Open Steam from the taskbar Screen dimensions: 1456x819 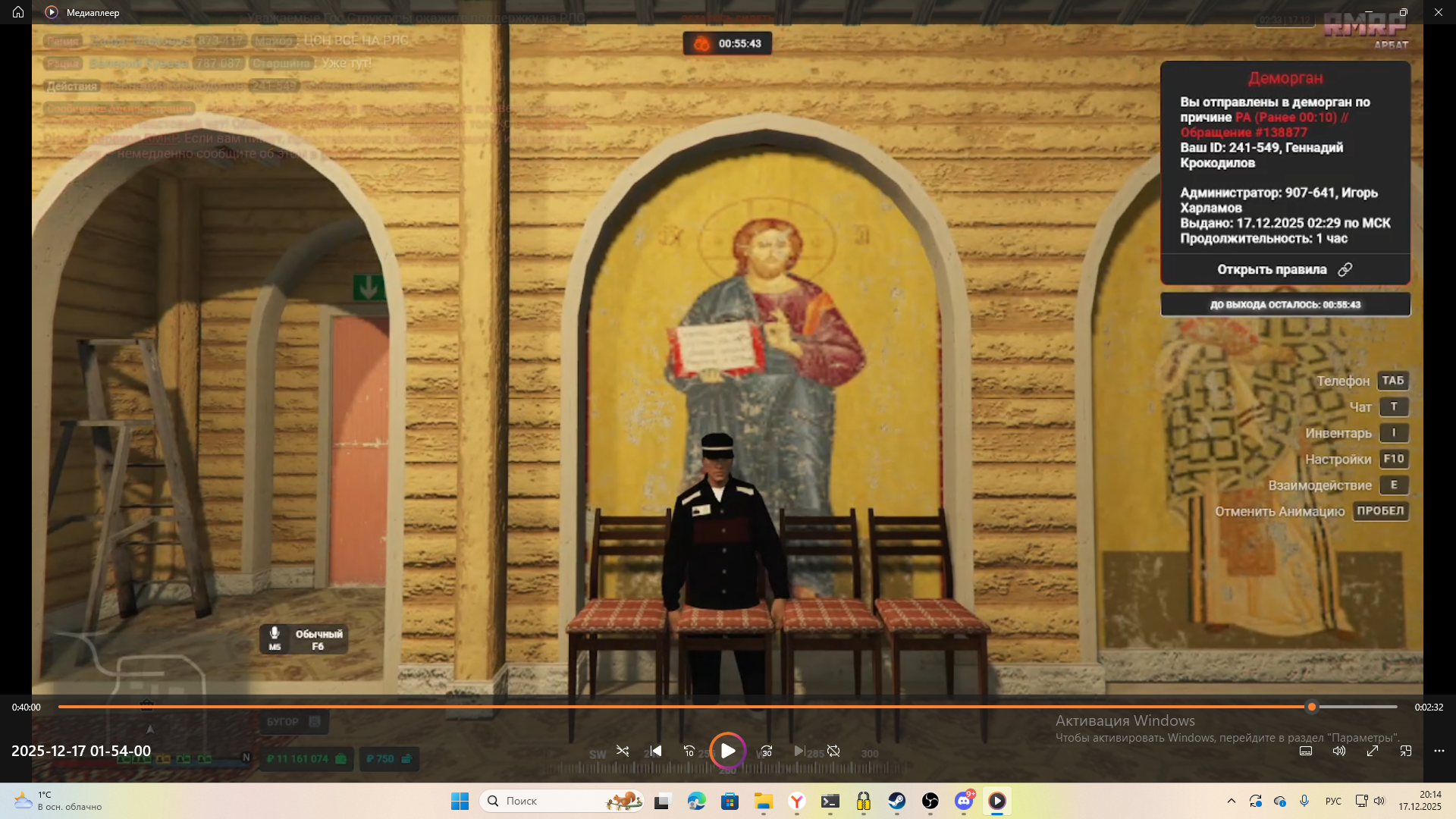click(897, 801)
